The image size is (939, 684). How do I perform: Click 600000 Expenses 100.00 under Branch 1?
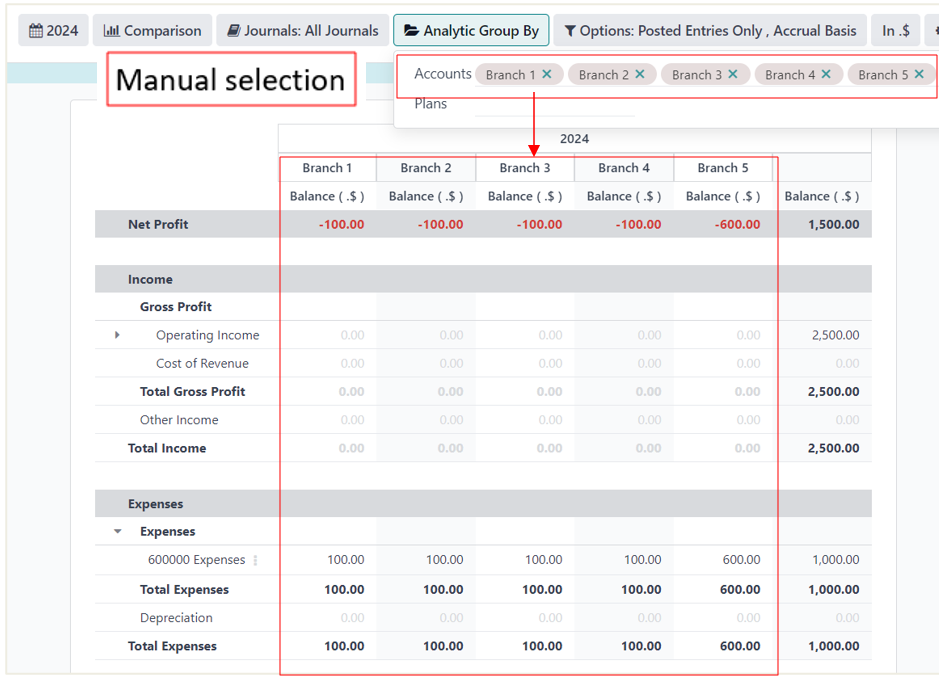346,559
